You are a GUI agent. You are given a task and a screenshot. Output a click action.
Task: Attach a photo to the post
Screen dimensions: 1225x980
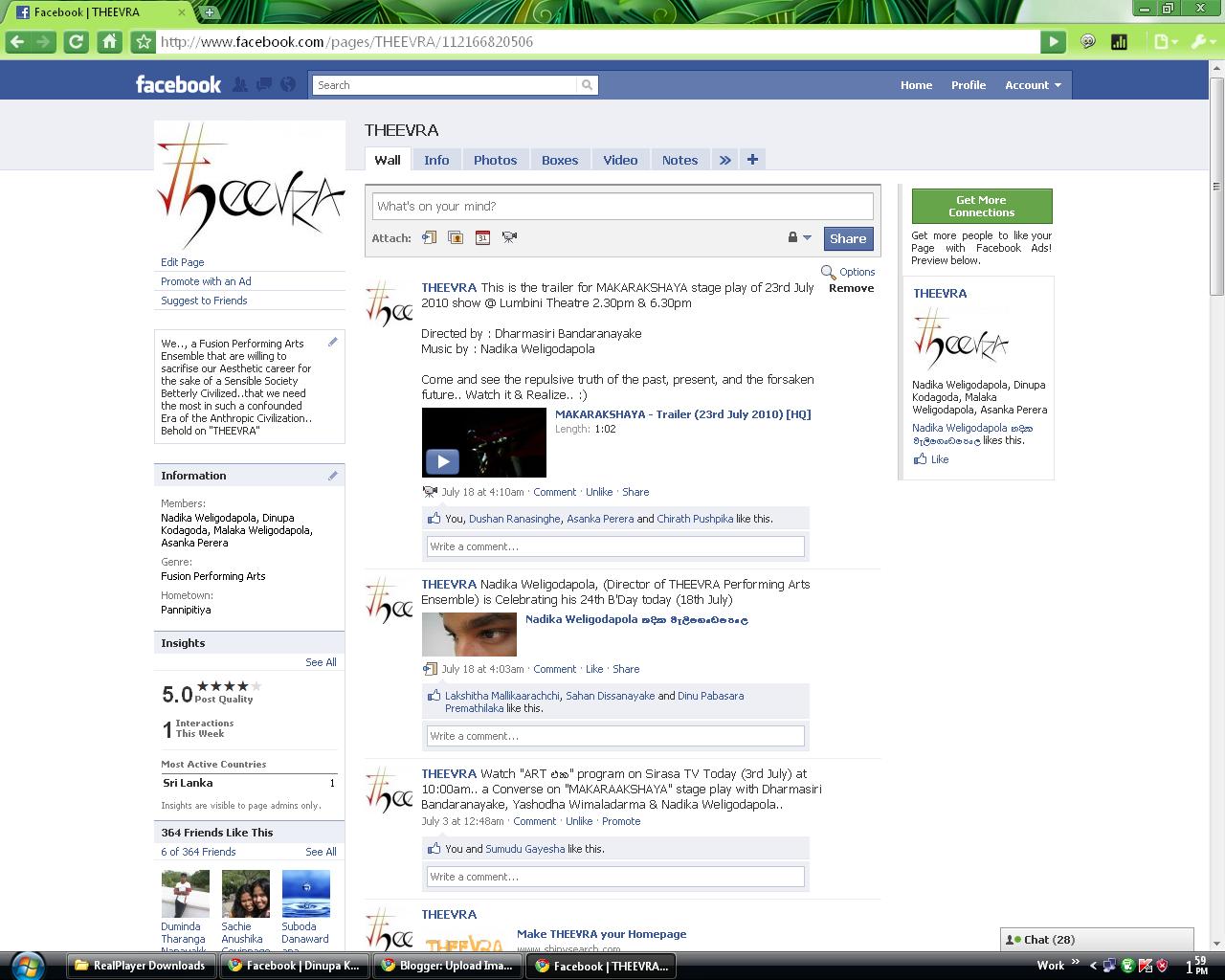[456, 237]
